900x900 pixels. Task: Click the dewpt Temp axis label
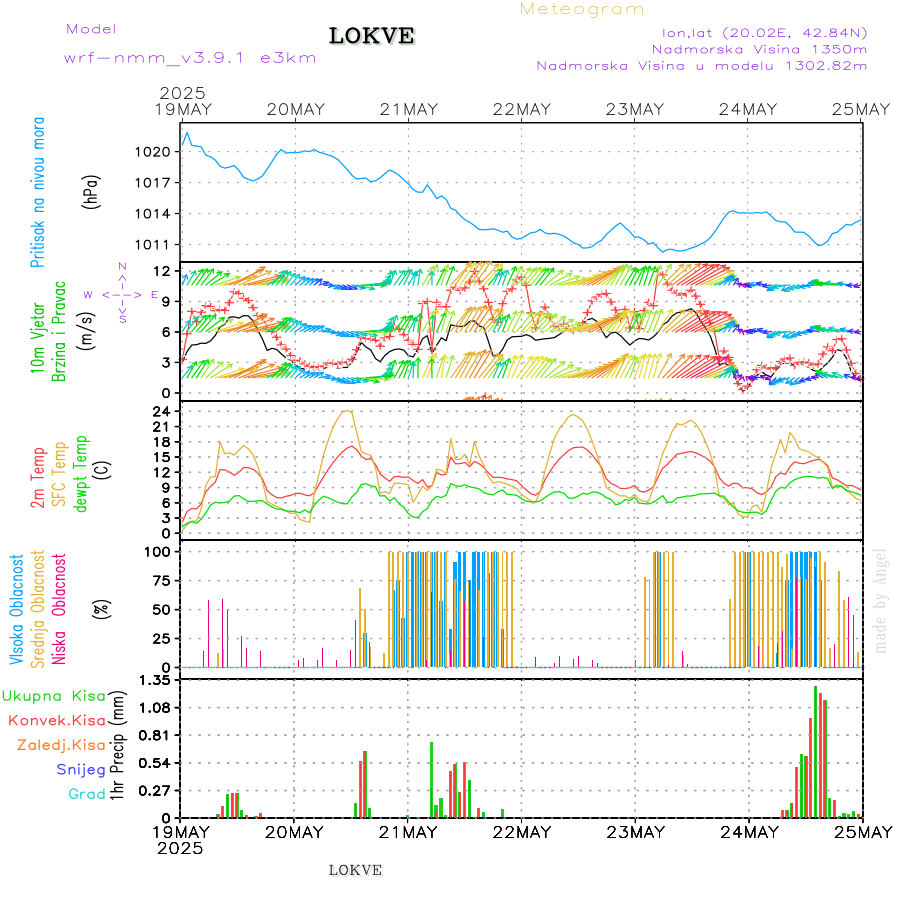[x=82, y=471]
